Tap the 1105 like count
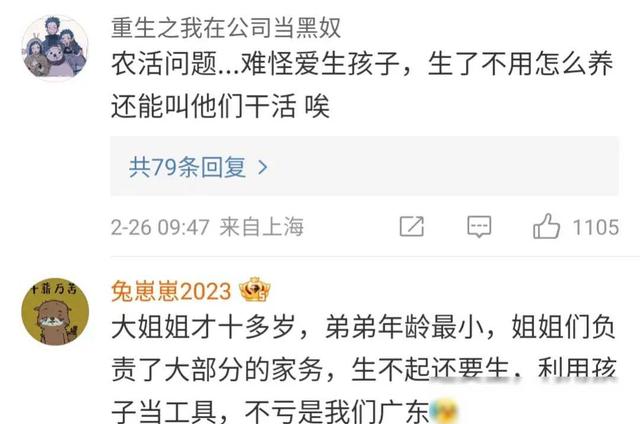Image resolution: width=640 pixels, height=424 pixels. click(x=596, y=227)
